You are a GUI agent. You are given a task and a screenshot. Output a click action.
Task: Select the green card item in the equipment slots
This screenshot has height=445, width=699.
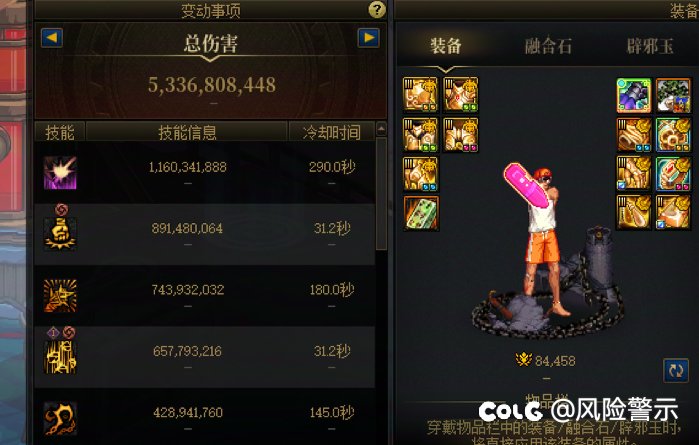tap(421, 213)
